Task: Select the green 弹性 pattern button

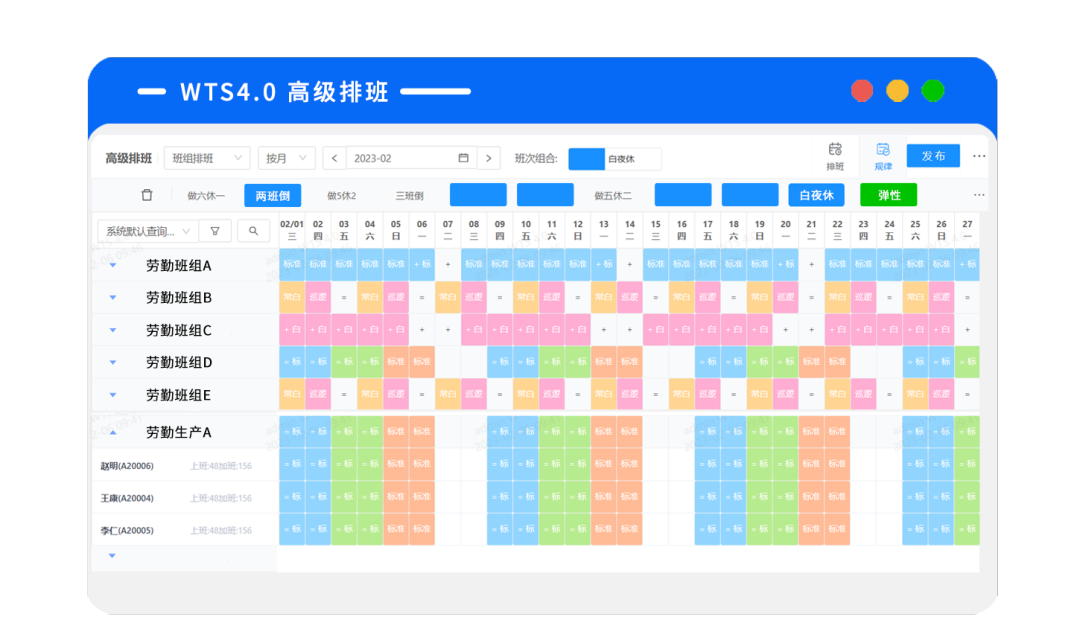Action: click(889, 195)
